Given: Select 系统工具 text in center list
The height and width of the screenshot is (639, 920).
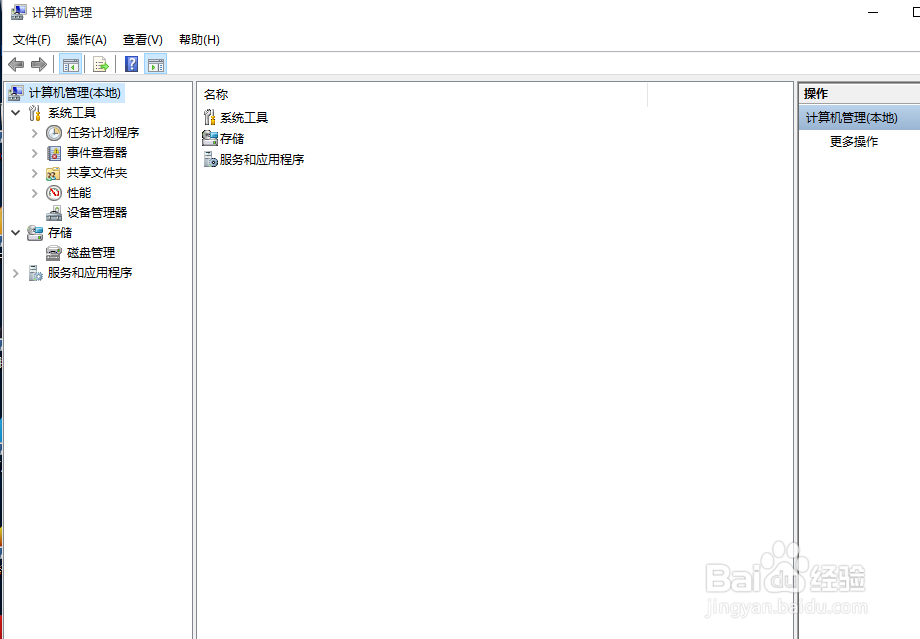Looking at the screenshot, I should (243, 117).
